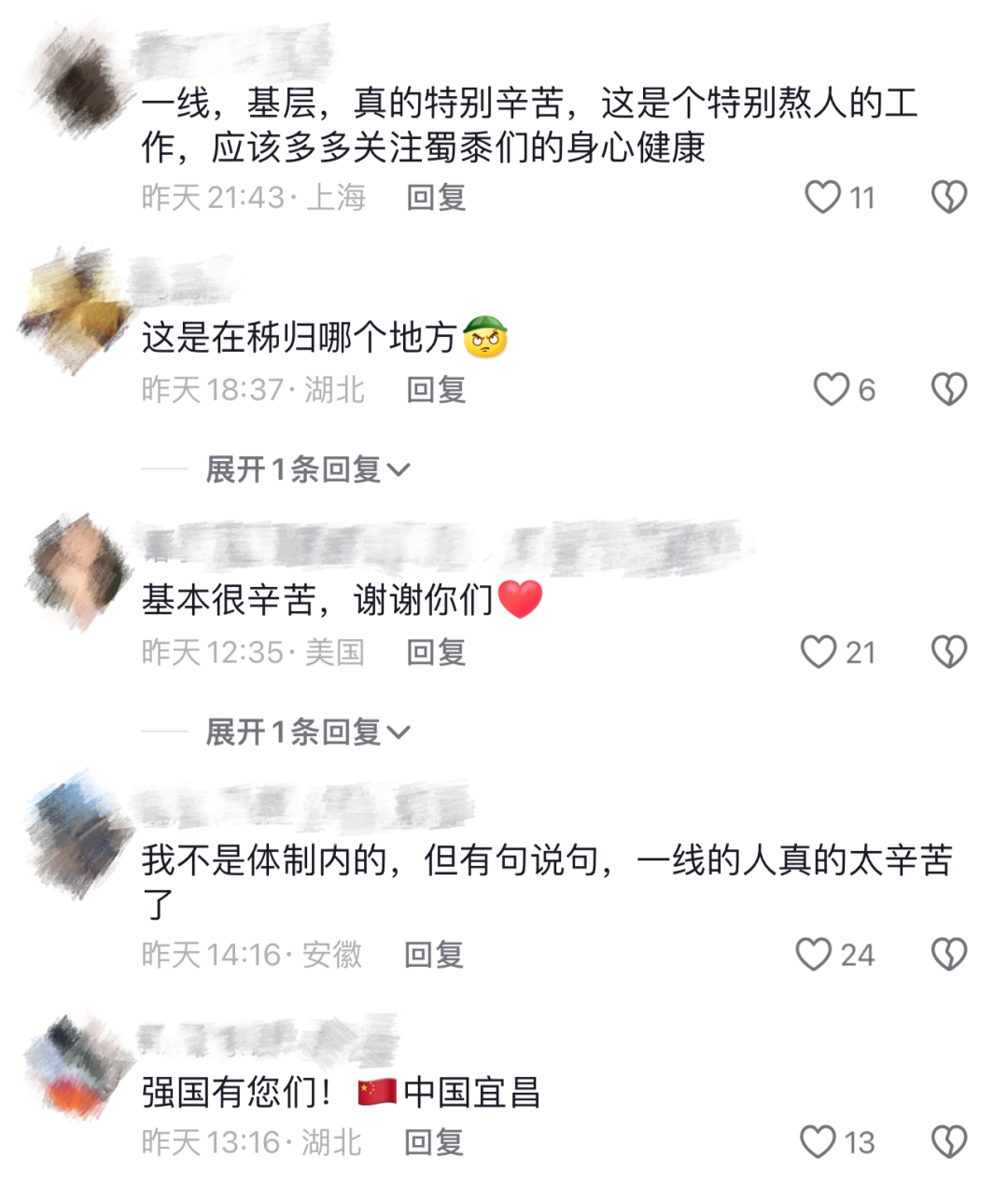Toggle dislike on 强国有您们 comment
The width and height of the screenshot is (1008, 1188).
click(x=949, y=1141)
